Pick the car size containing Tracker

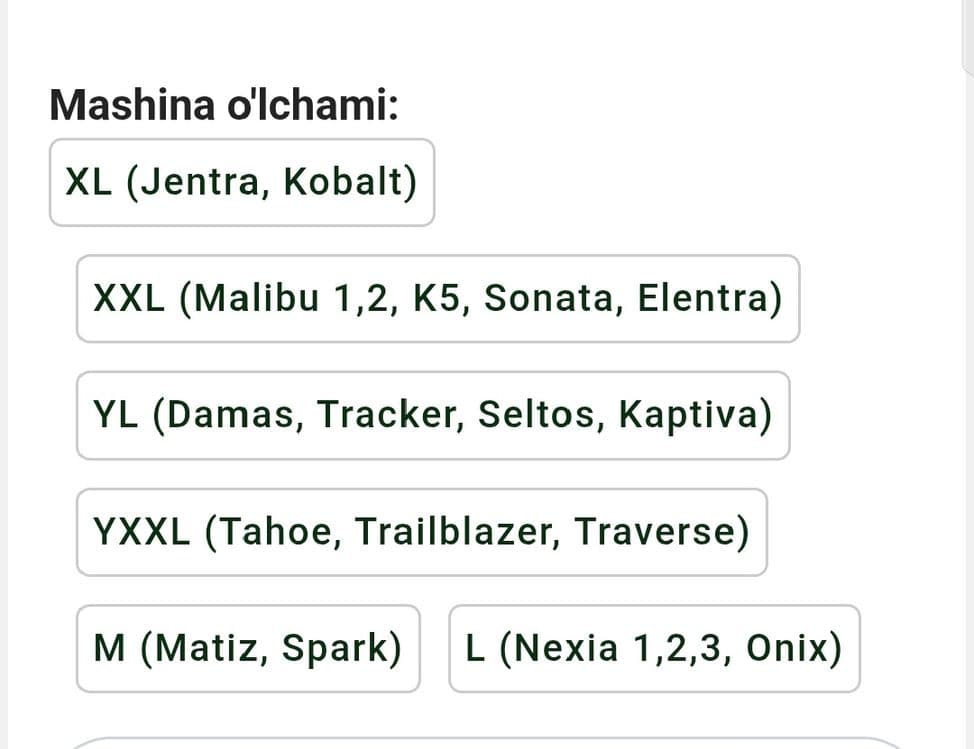433,415
